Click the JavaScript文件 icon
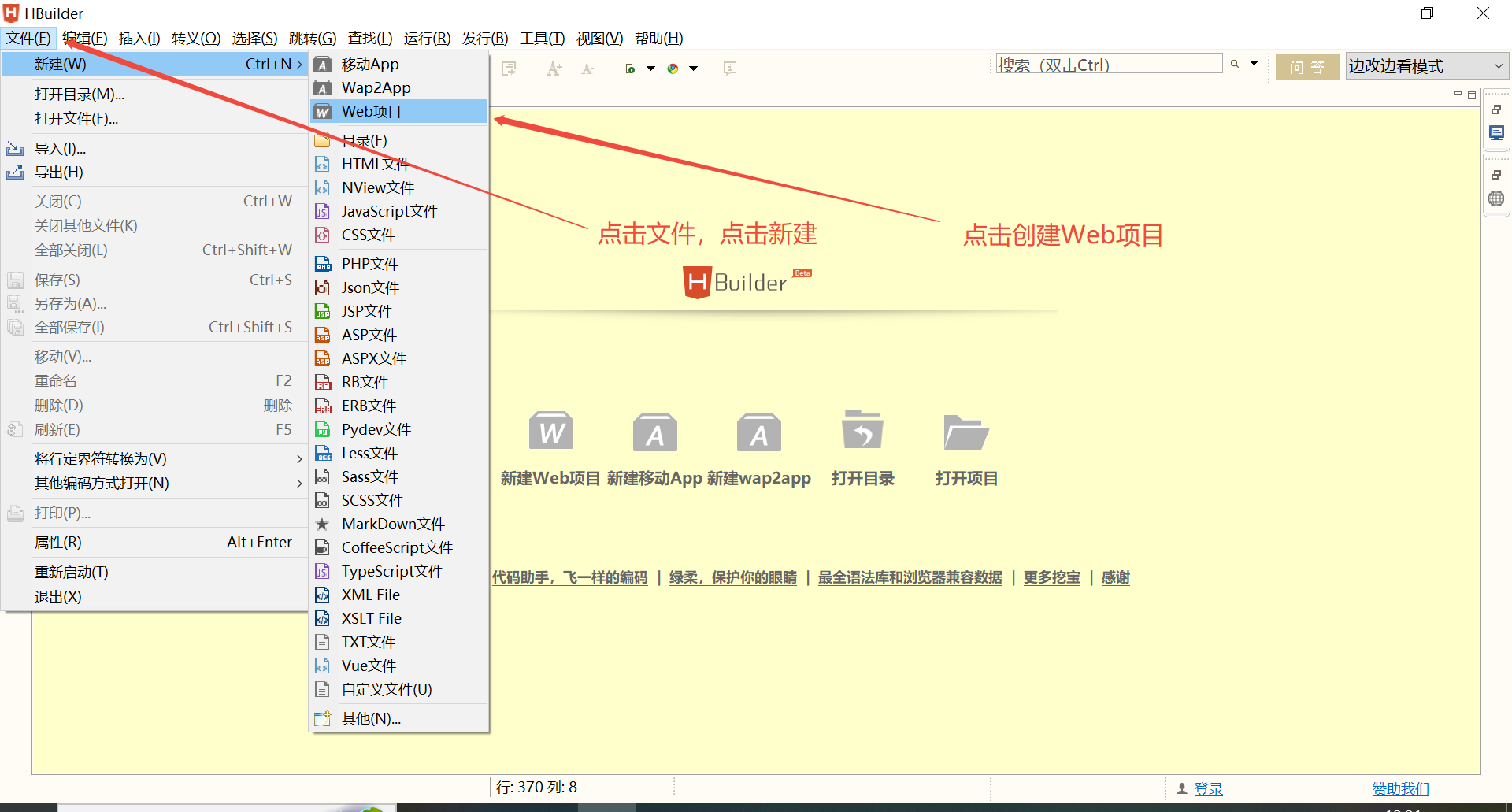1512x812 pixels. point(322,211)
